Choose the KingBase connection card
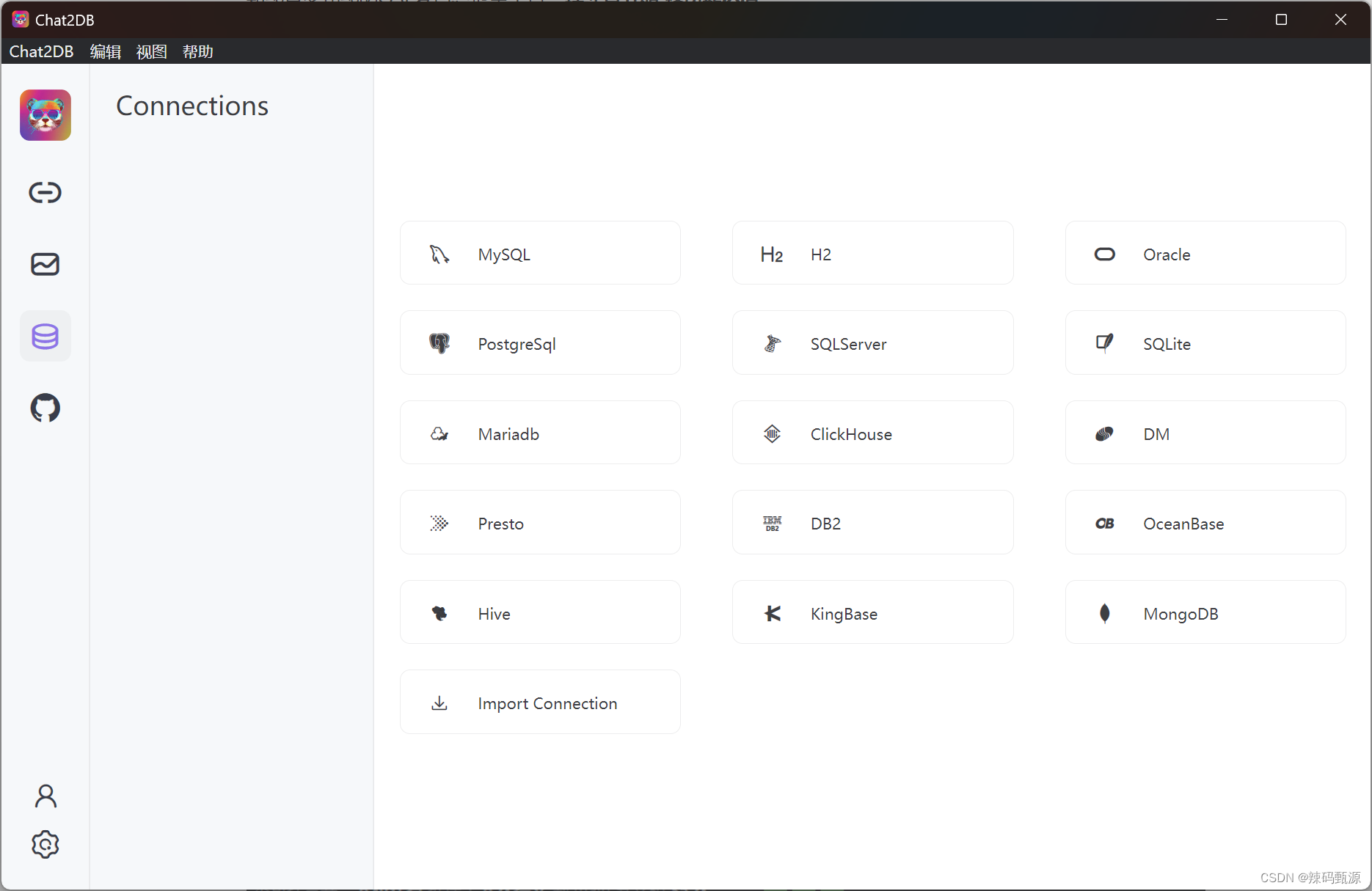This screenshot has width=1372, height=891. tap(872, 612)
